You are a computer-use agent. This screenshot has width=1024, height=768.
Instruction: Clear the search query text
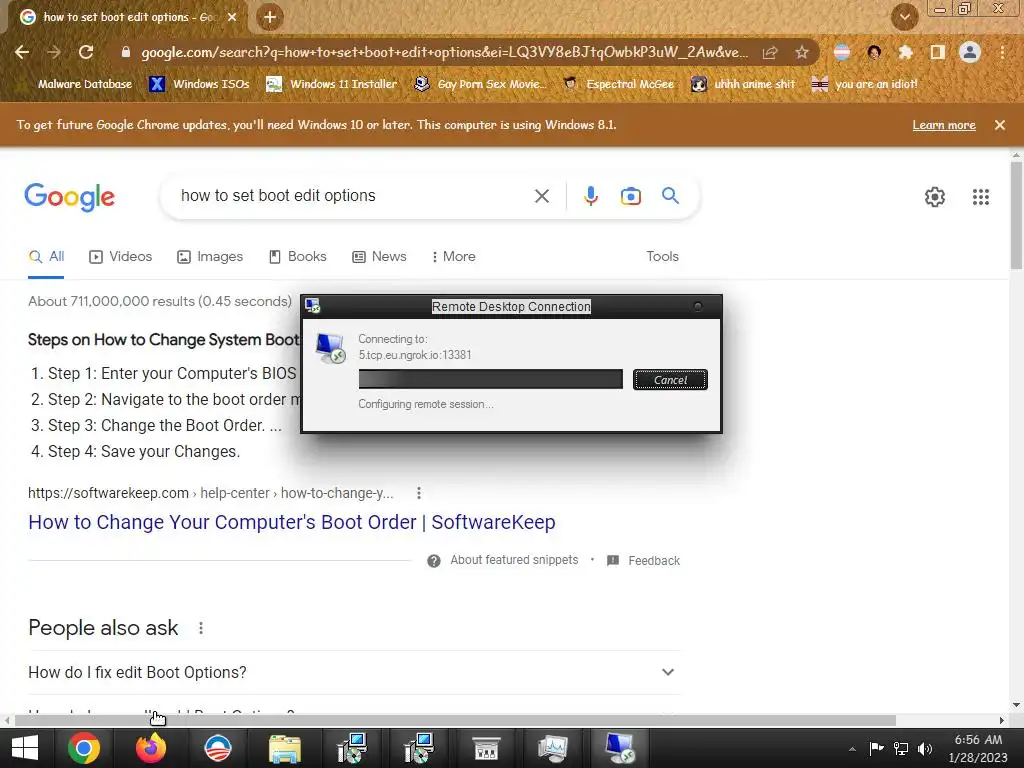point(541,196)
